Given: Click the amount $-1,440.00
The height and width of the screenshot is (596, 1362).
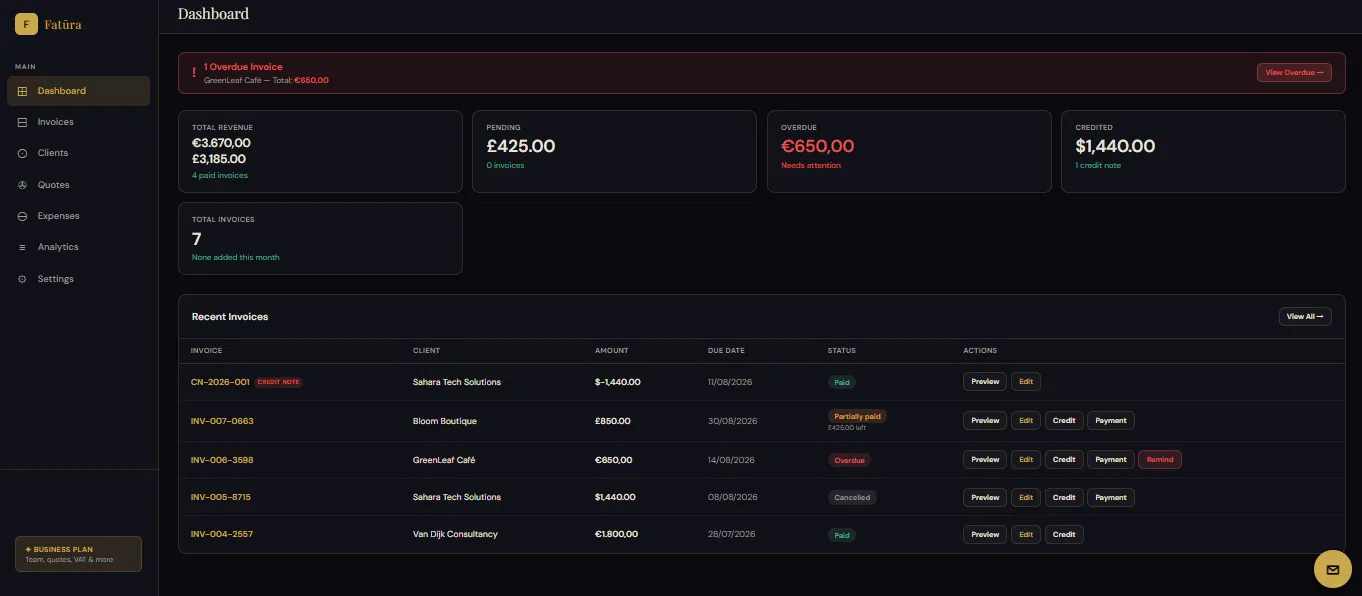Looking at the screenshot, I should 618,382.
